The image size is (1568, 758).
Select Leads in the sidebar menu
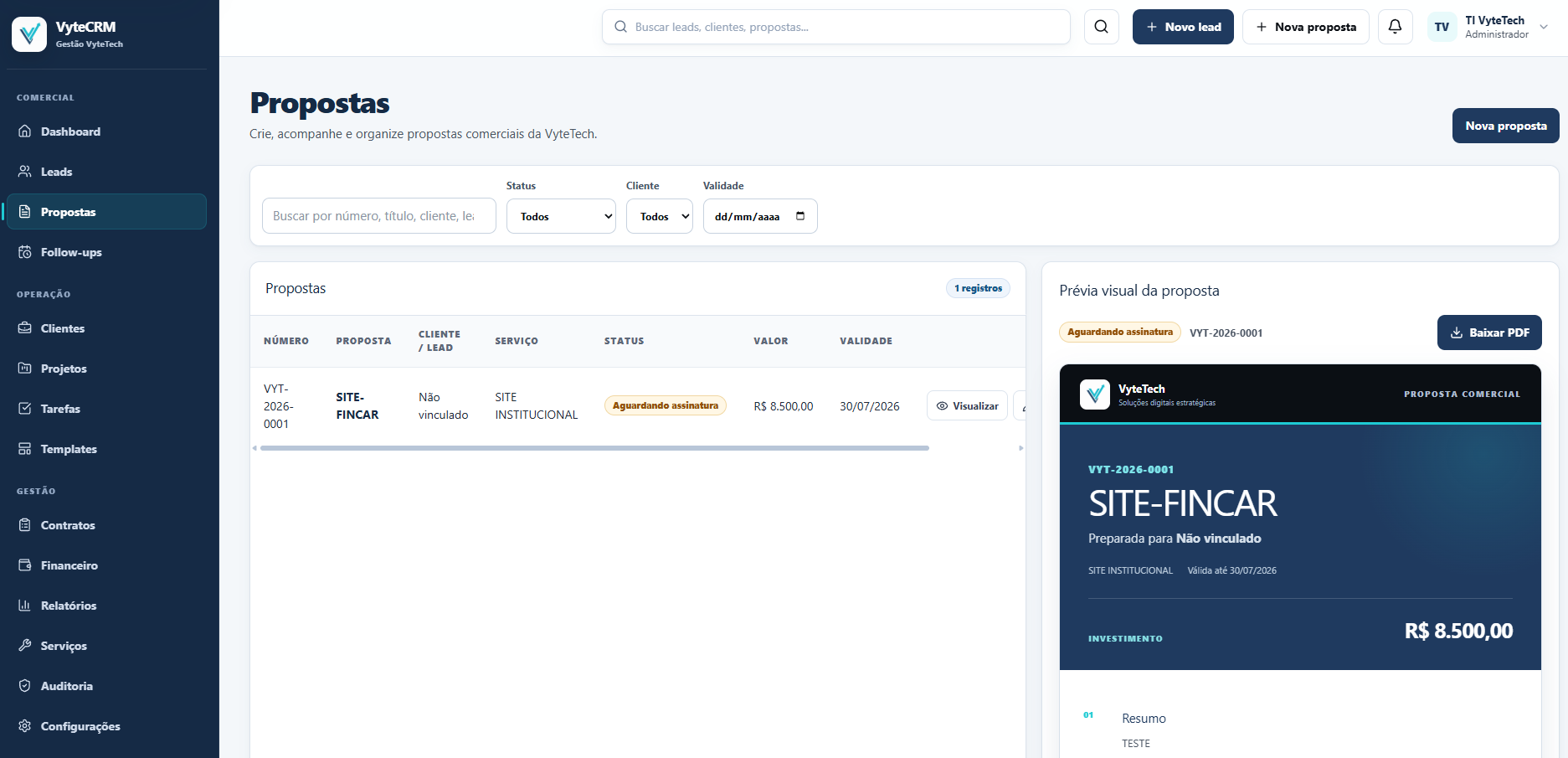(106, 172)
